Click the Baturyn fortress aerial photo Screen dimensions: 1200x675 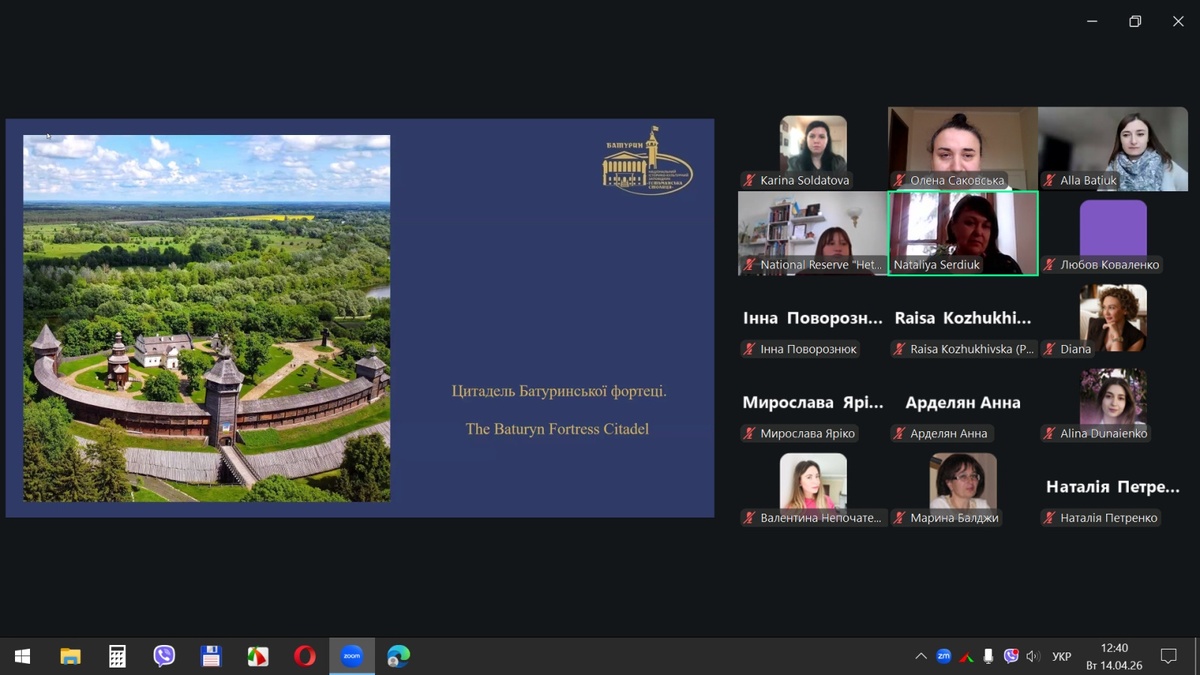tap(207, 318)
